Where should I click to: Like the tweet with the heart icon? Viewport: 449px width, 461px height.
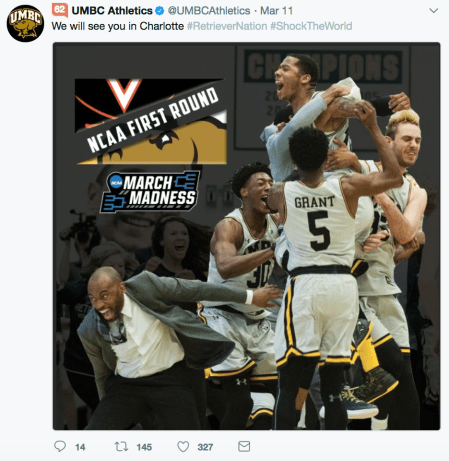(183, 447)
